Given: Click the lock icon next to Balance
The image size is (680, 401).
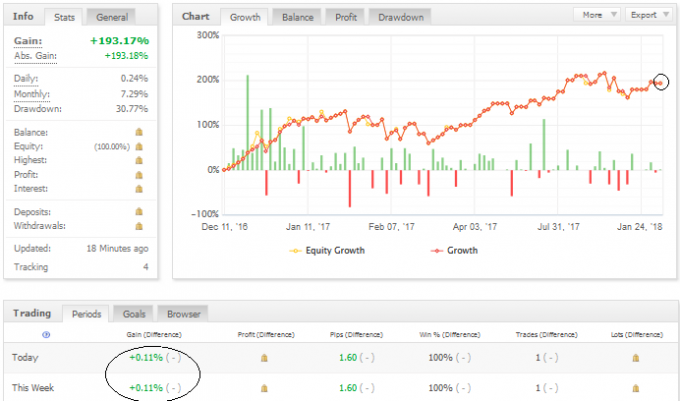Looking at the screenshot, I should [x=139, y=132].
